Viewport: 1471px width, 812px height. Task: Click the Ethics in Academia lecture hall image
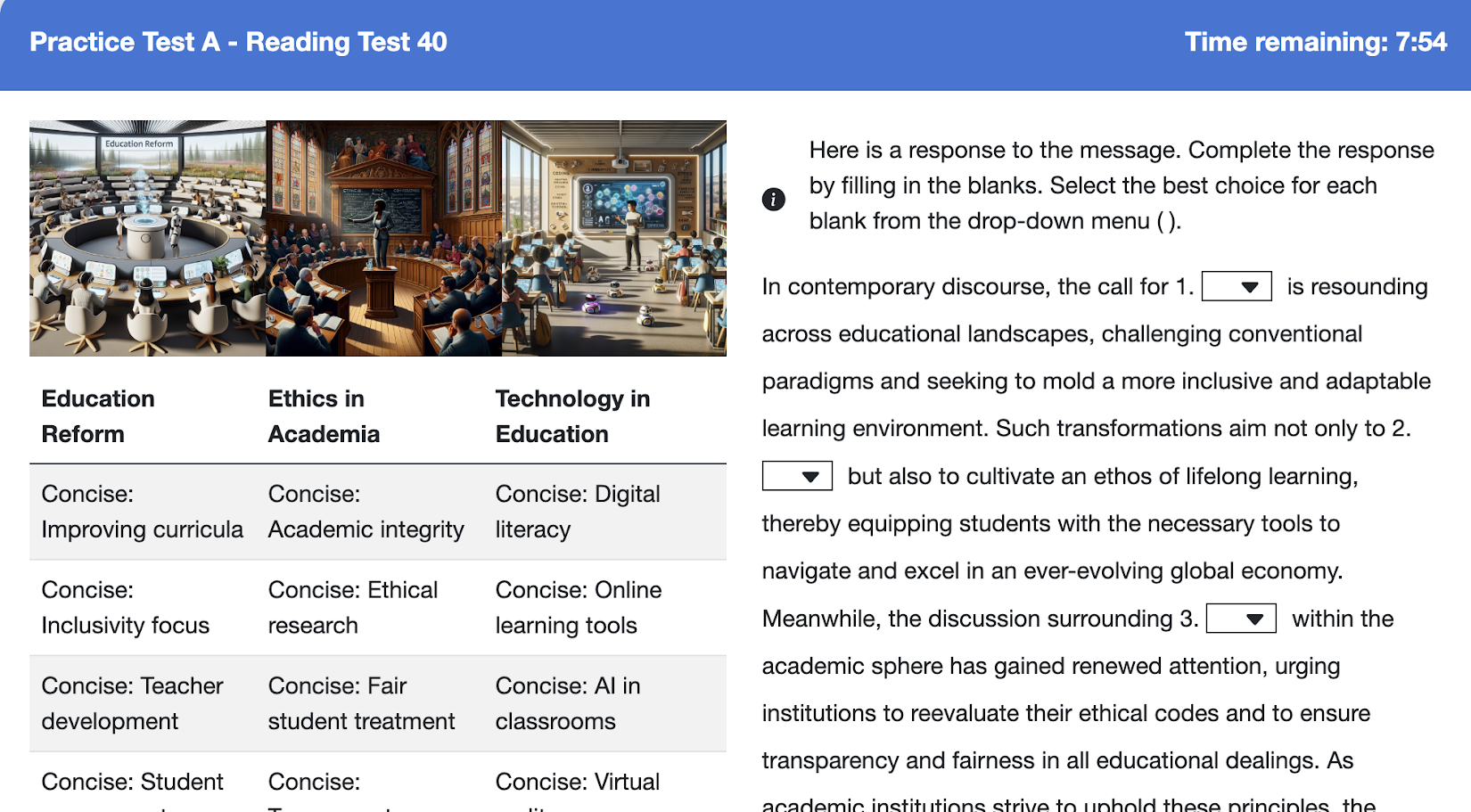point(383,239)
